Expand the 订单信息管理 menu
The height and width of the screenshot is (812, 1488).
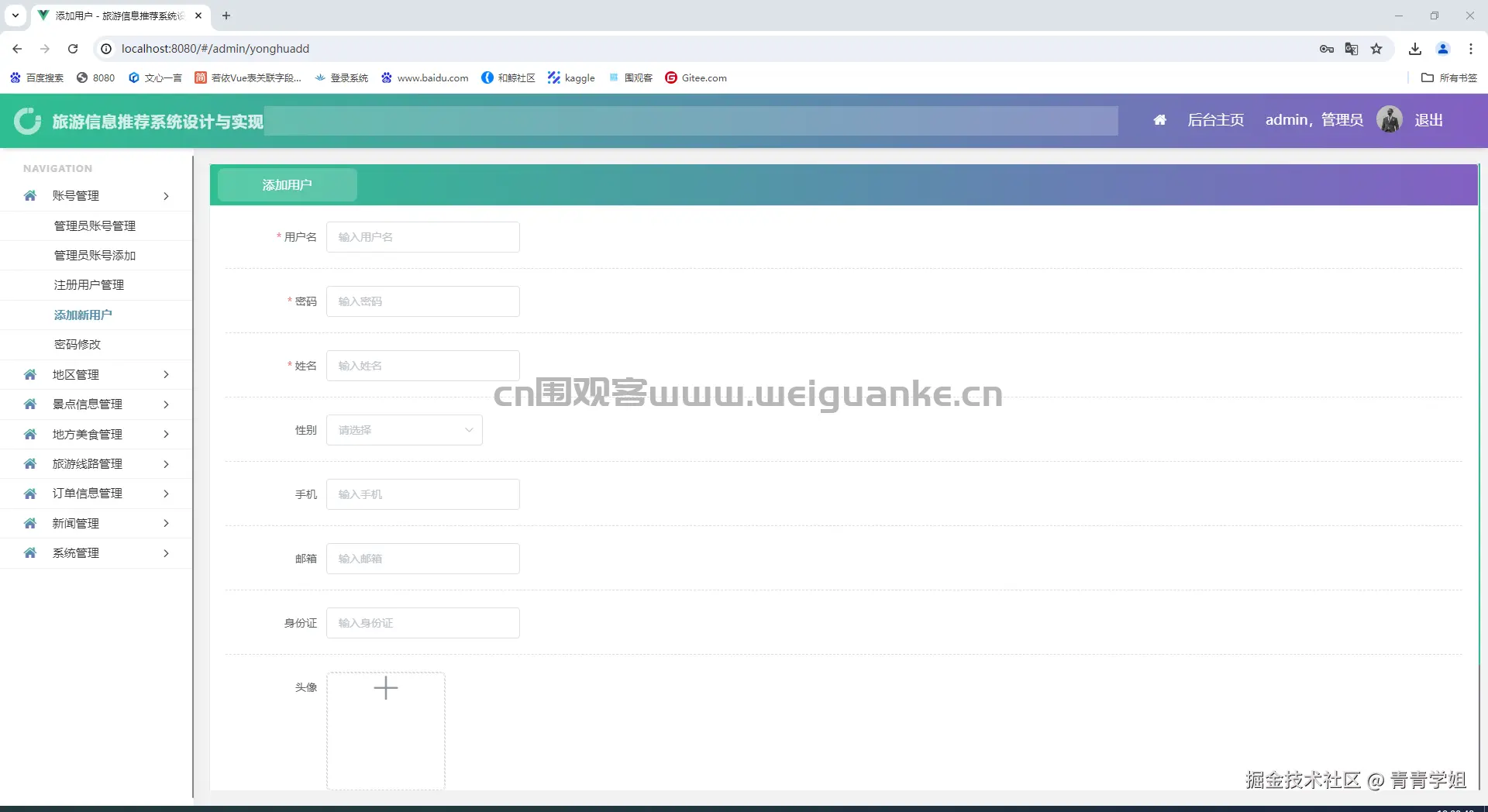(165, 494)
